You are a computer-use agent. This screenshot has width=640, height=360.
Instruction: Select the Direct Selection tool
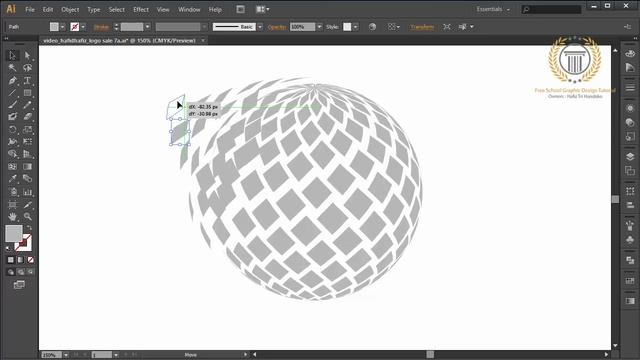[27, 55]
